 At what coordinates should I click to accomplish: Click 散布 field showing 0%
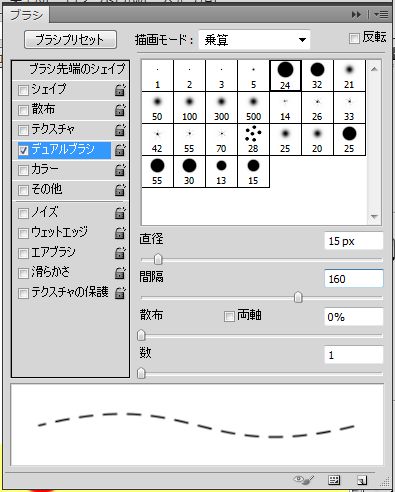pyautogui.click(x=354, y=317)
